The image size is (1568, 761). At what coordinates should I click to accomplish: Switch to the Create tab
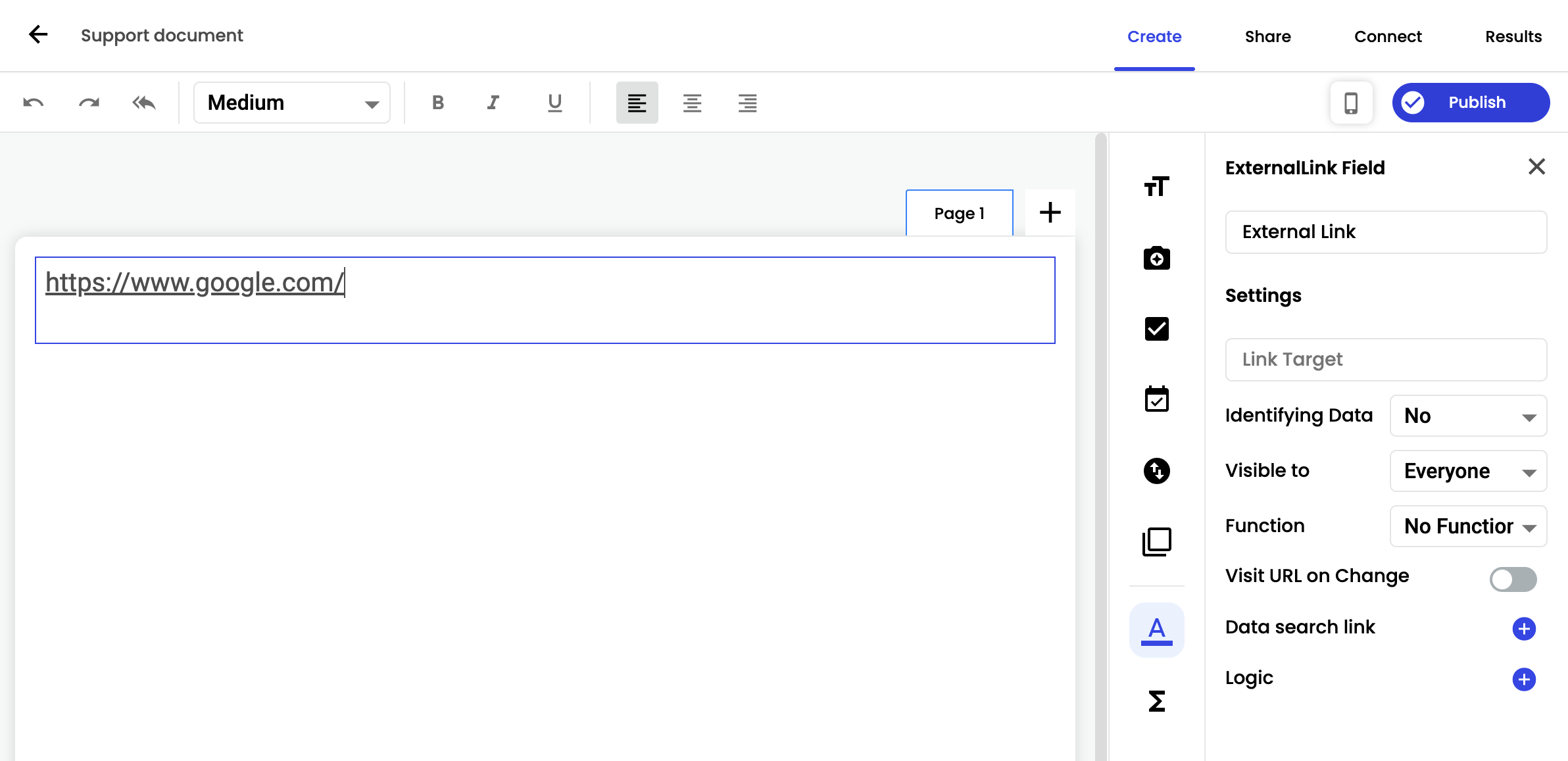pyautogui.click(x=1154, y=37)
